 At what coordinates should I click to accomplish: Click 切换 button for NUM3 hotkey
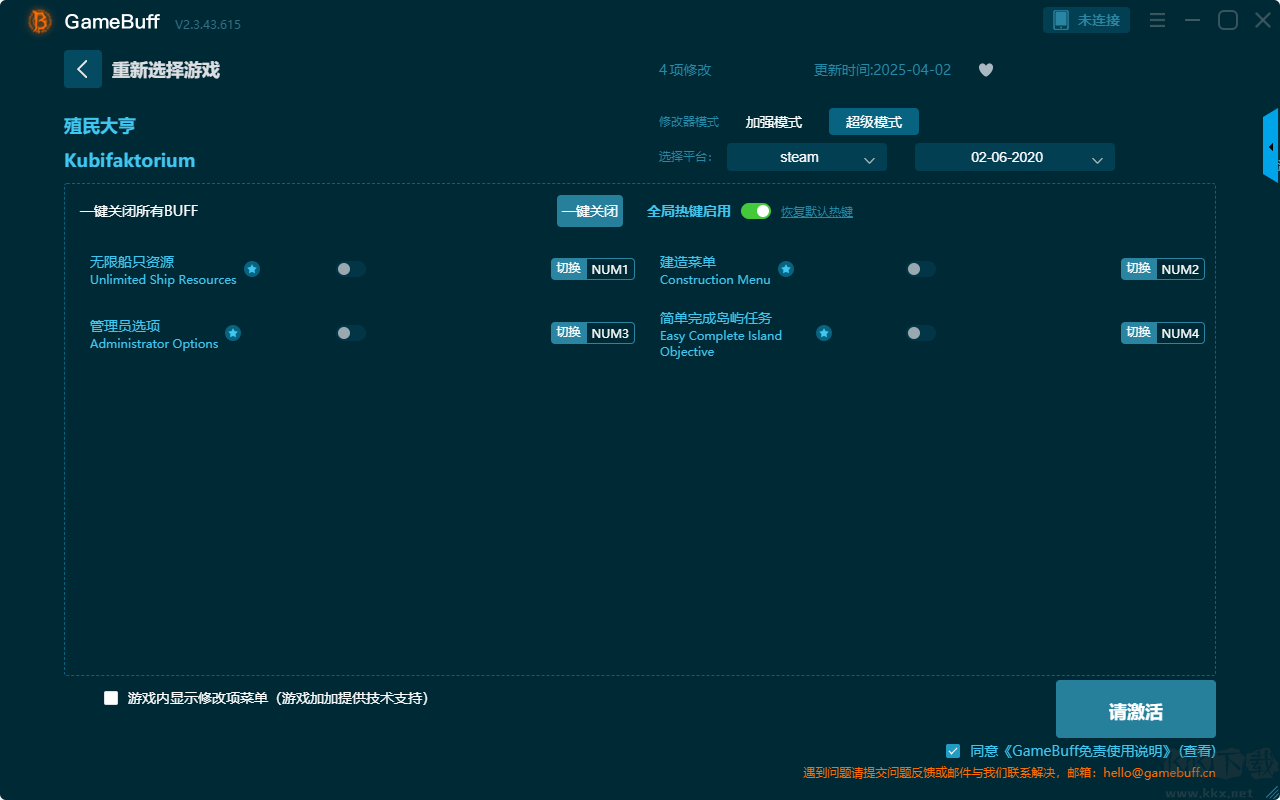569,333
